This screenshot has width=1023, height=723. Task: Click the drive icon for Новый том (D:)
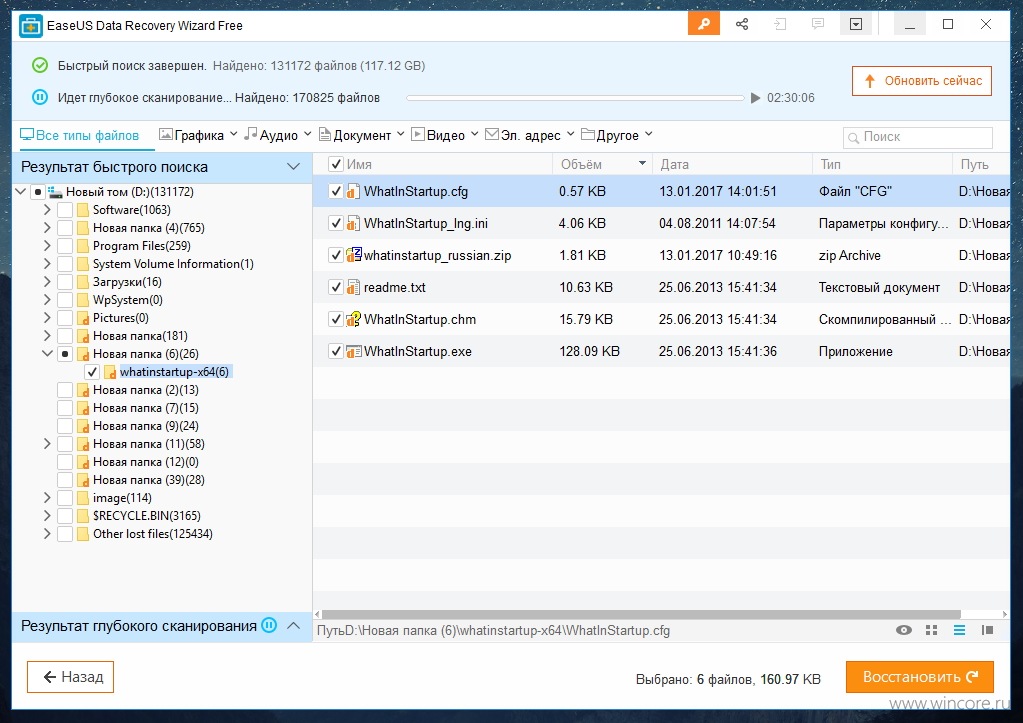coord(55,191)
